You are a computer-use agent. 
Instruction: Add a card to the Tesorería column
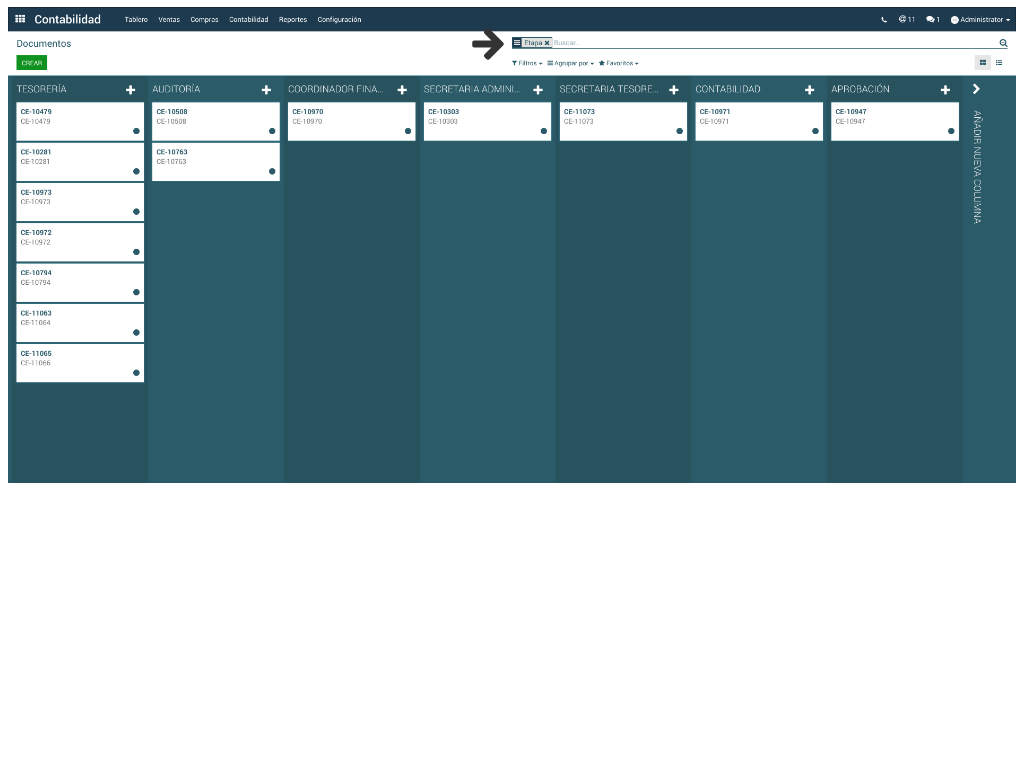coord(130,90)
